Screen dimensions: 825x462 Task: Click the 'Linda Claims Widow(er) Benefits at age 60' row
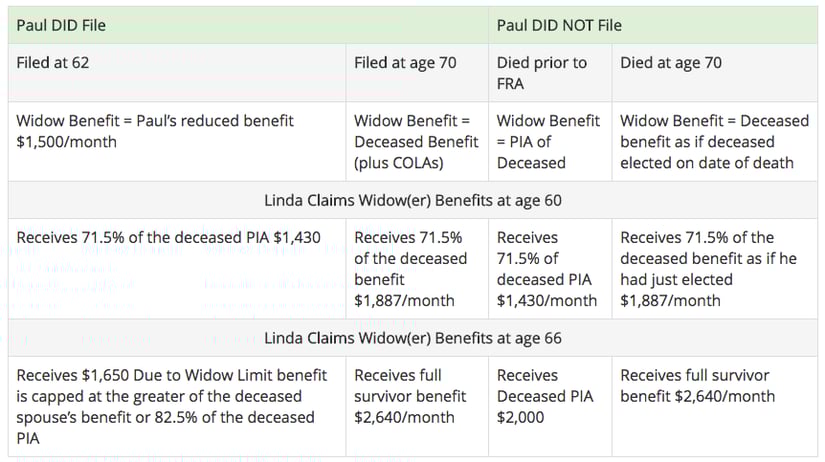pos(412,200)
